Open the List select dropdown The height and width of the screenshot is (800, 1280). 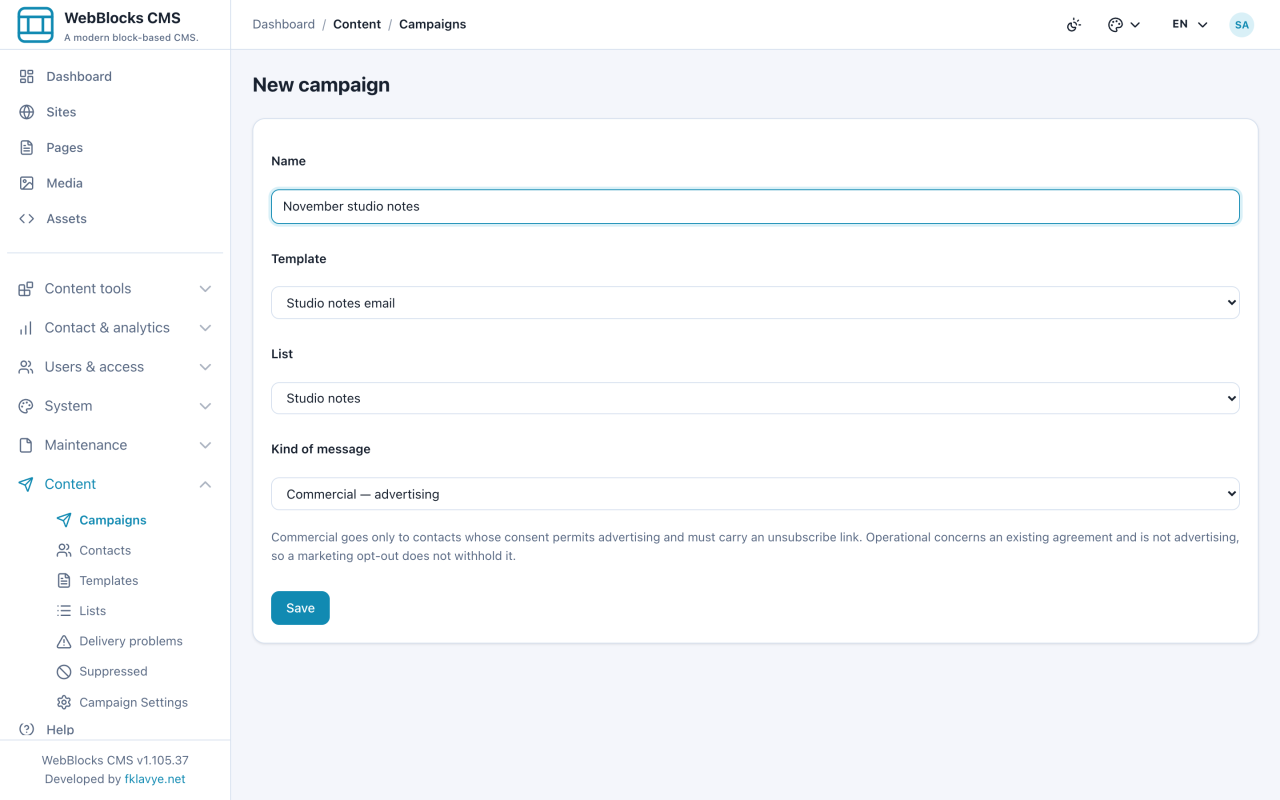click(x=755, y=398)
